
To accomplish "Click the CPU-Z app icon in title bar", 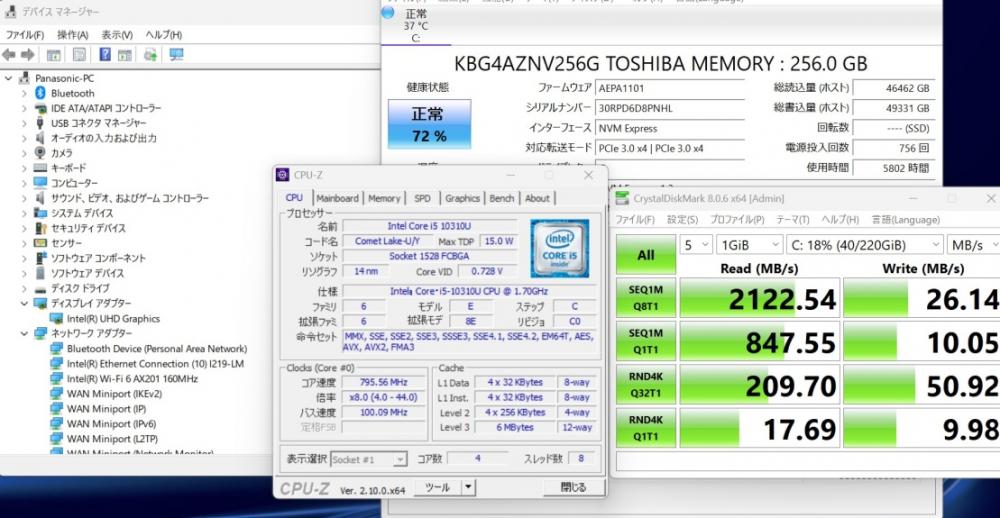I will point(283,175).
